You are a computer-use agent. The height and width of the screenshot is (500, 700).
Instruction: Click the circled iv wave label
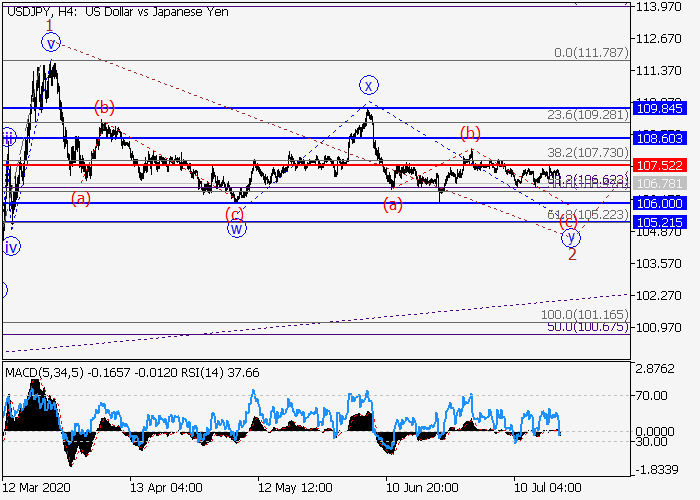10,246
